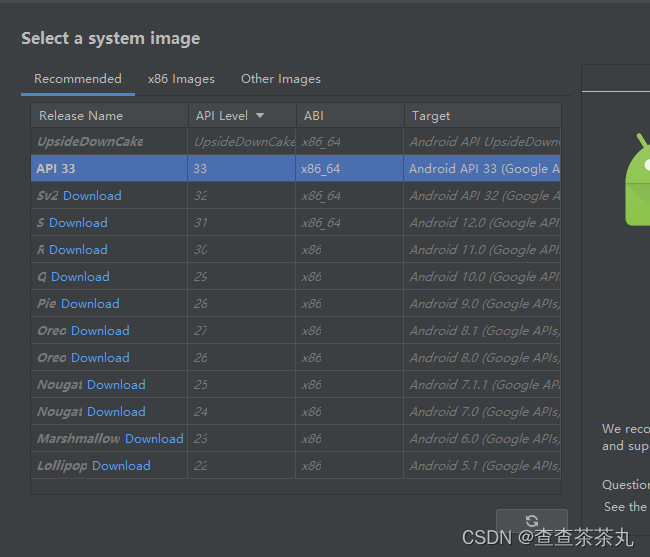Download the Q system image
This screenshot has width=650, height=557.
(80, 276)
